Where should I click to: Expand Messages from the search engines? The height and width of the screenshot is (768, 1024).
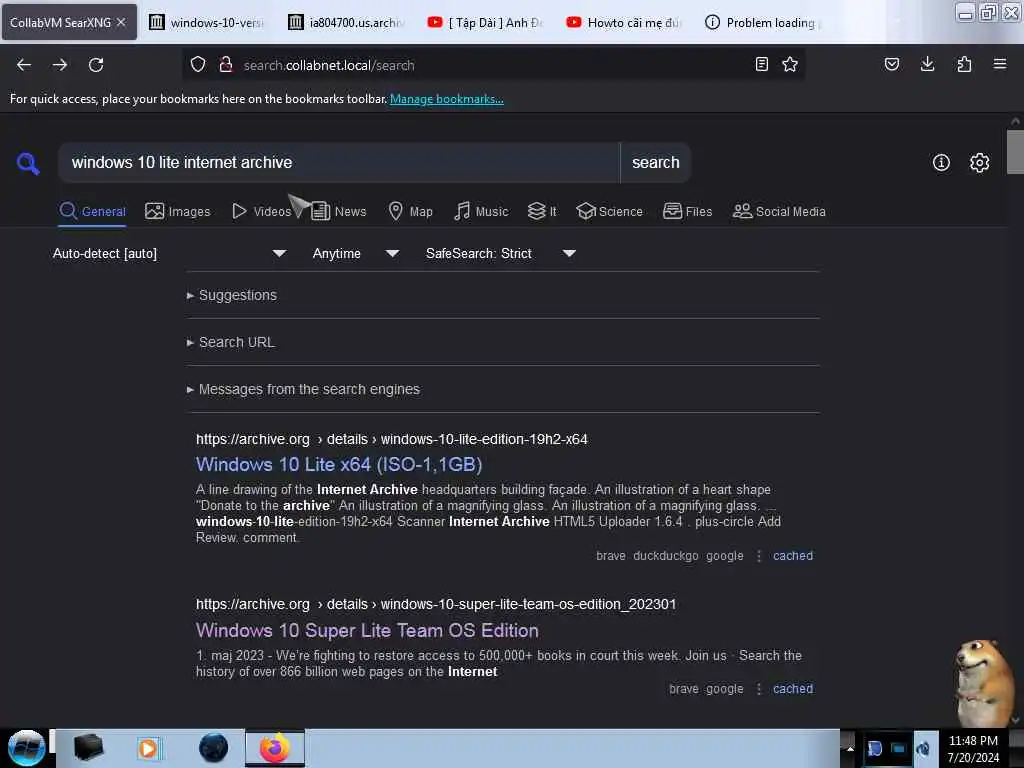[x=303, y=389]
